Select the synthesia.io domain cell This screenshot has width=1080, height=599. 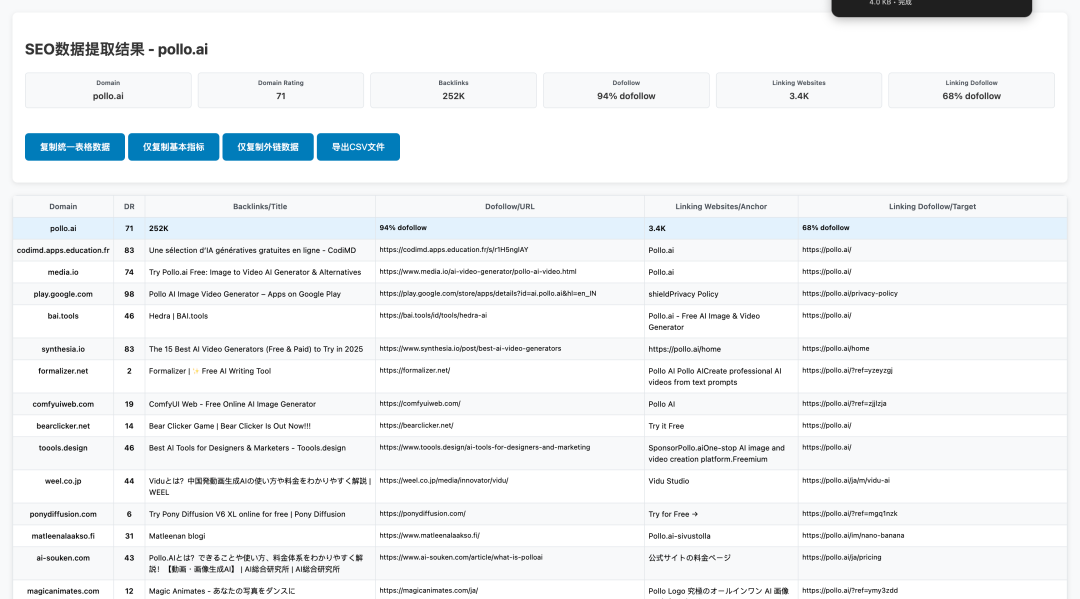click(x=63, y=349)
